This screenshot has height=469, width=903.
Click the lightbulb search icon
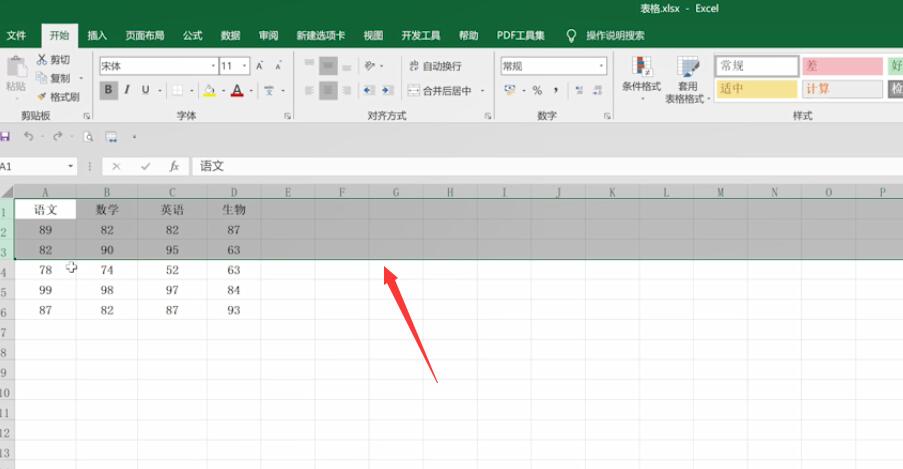(571, 36)
